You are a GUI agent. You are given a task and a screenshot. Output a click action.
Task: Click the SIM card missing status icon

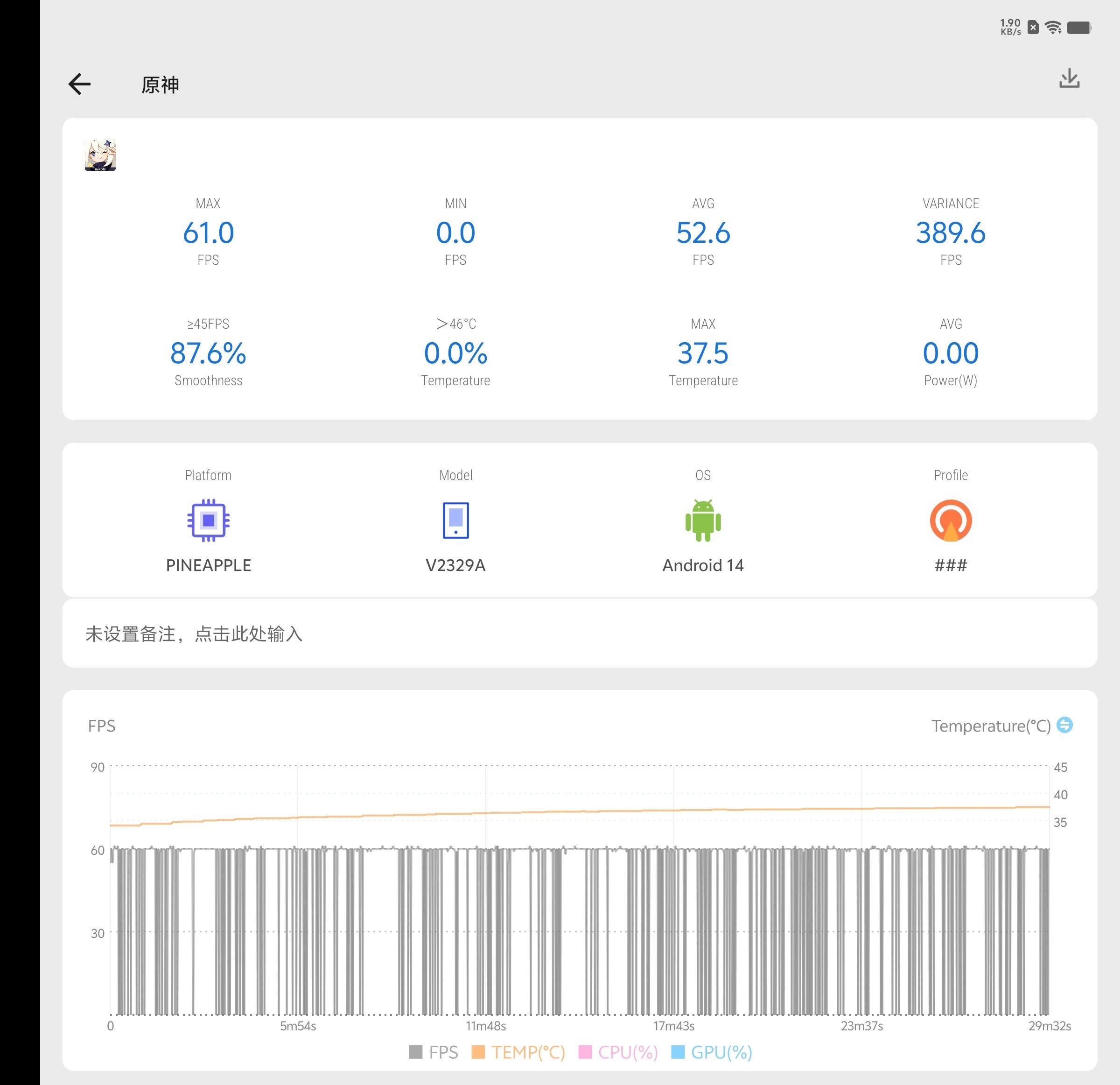click(x=1033, y=28)
